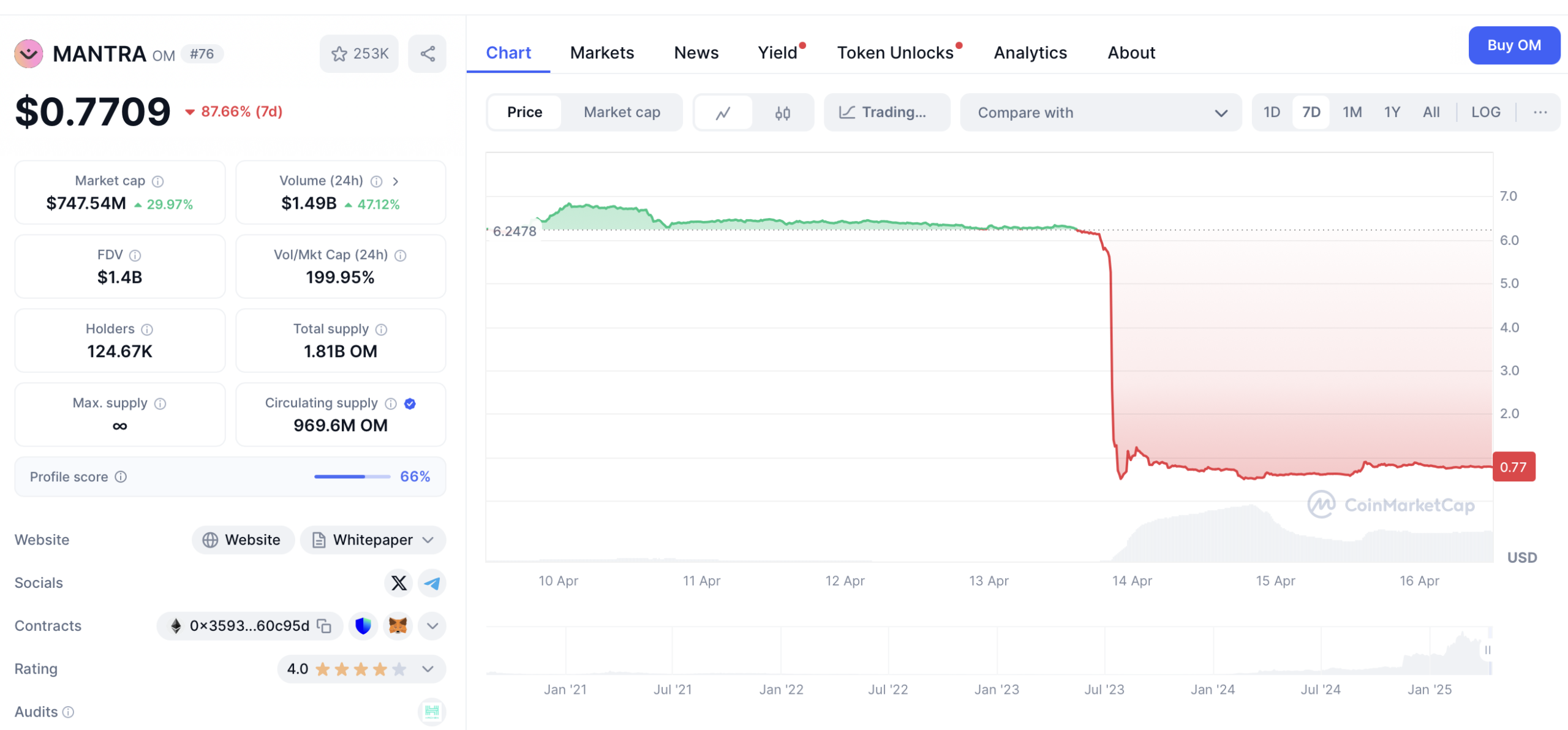Click the verified circulating supply badge
1568x730 pixels.
pyautogui.click(x=410, y=404)
